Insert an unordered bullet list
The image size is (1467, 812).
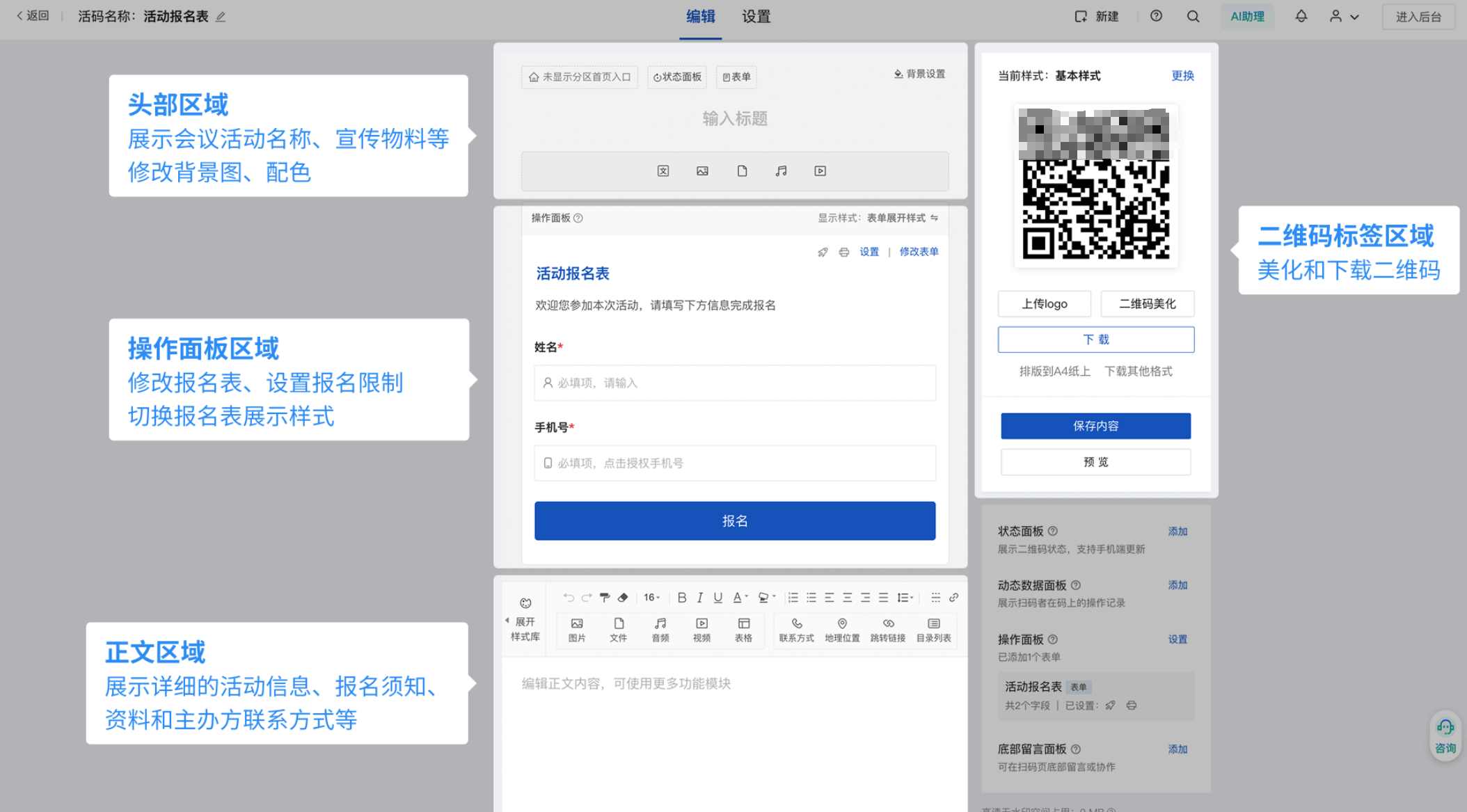pyautogui.click(x=811, y=598)
